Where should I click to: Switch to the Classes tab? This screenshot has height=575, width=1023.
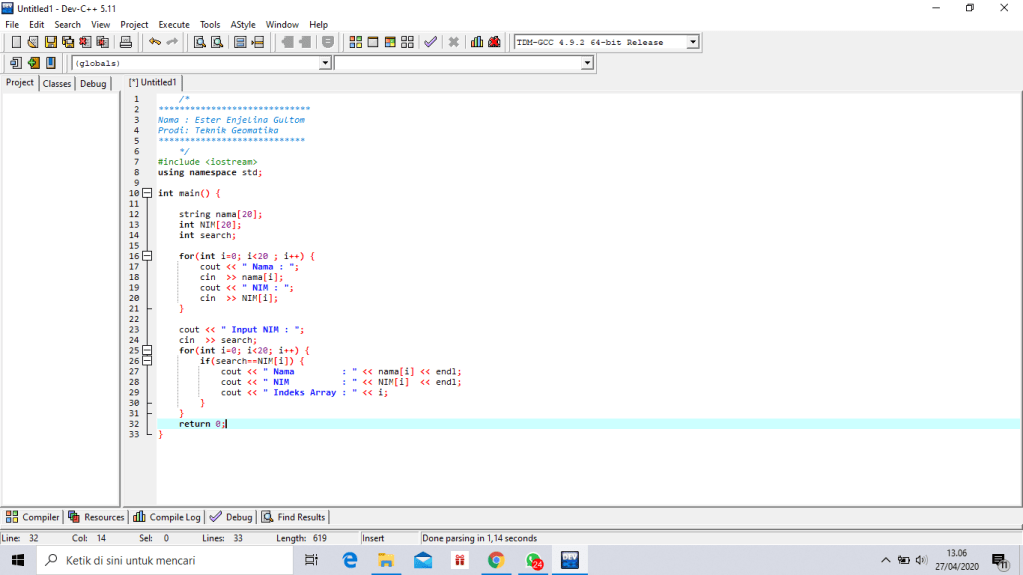pos(57,84)
